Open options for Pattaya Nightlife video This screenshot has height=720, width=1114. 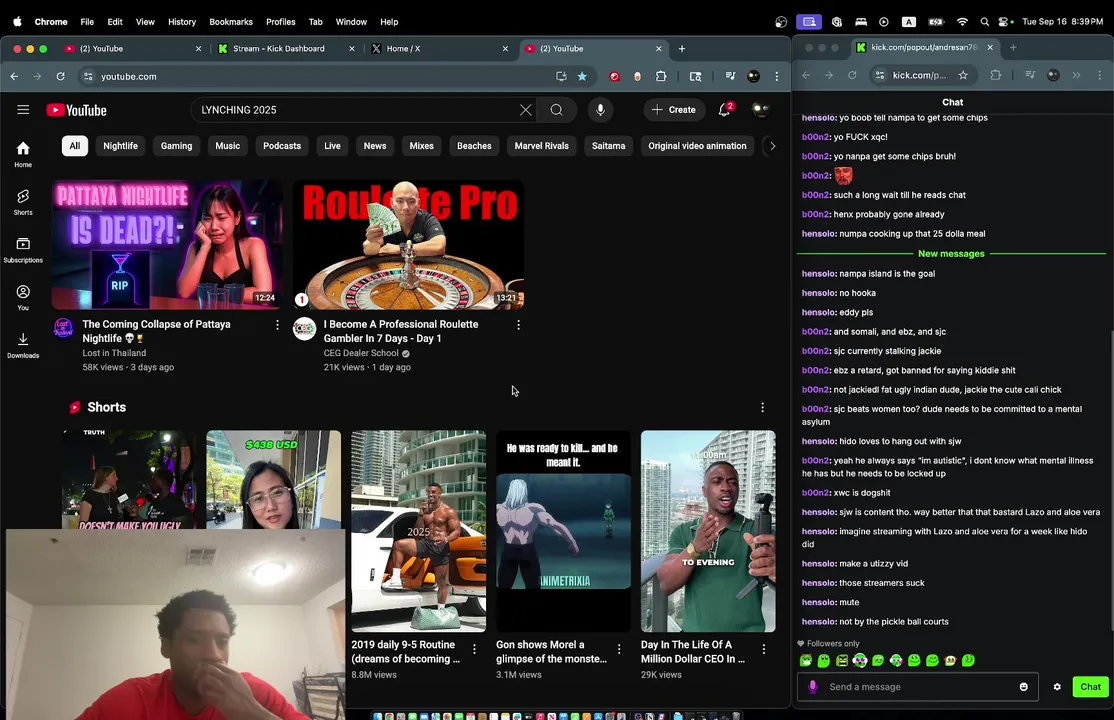coord(277,325)
